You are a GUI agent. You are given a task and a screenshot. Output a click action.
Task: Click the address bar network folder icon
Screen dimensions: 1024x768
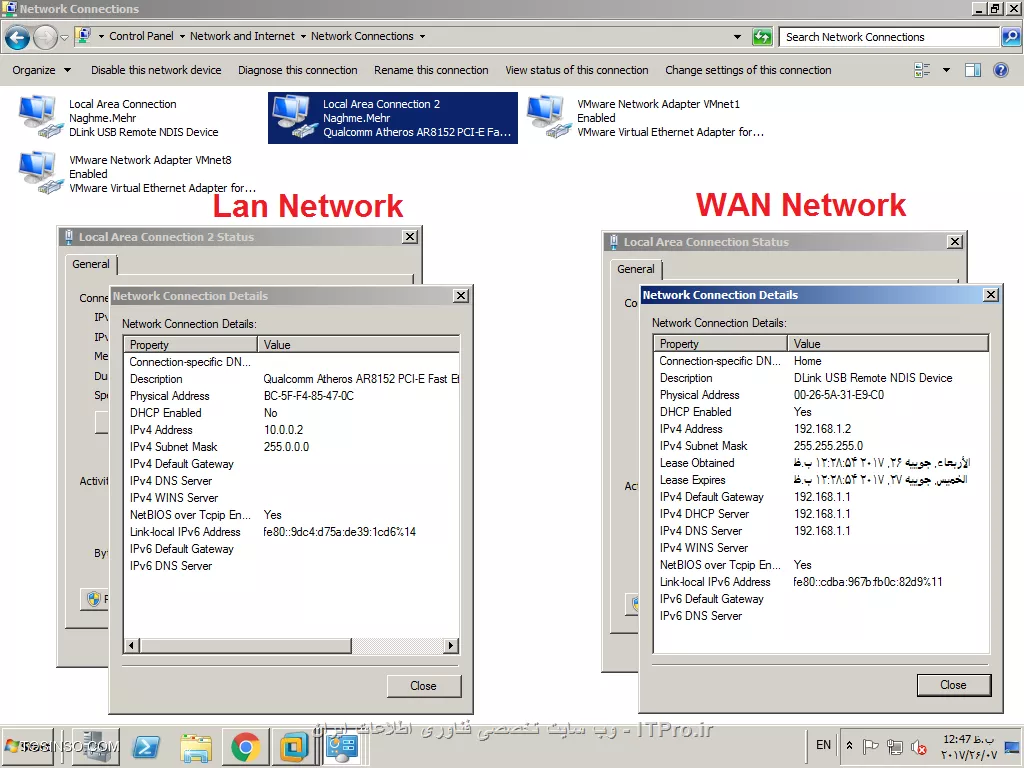84,36
